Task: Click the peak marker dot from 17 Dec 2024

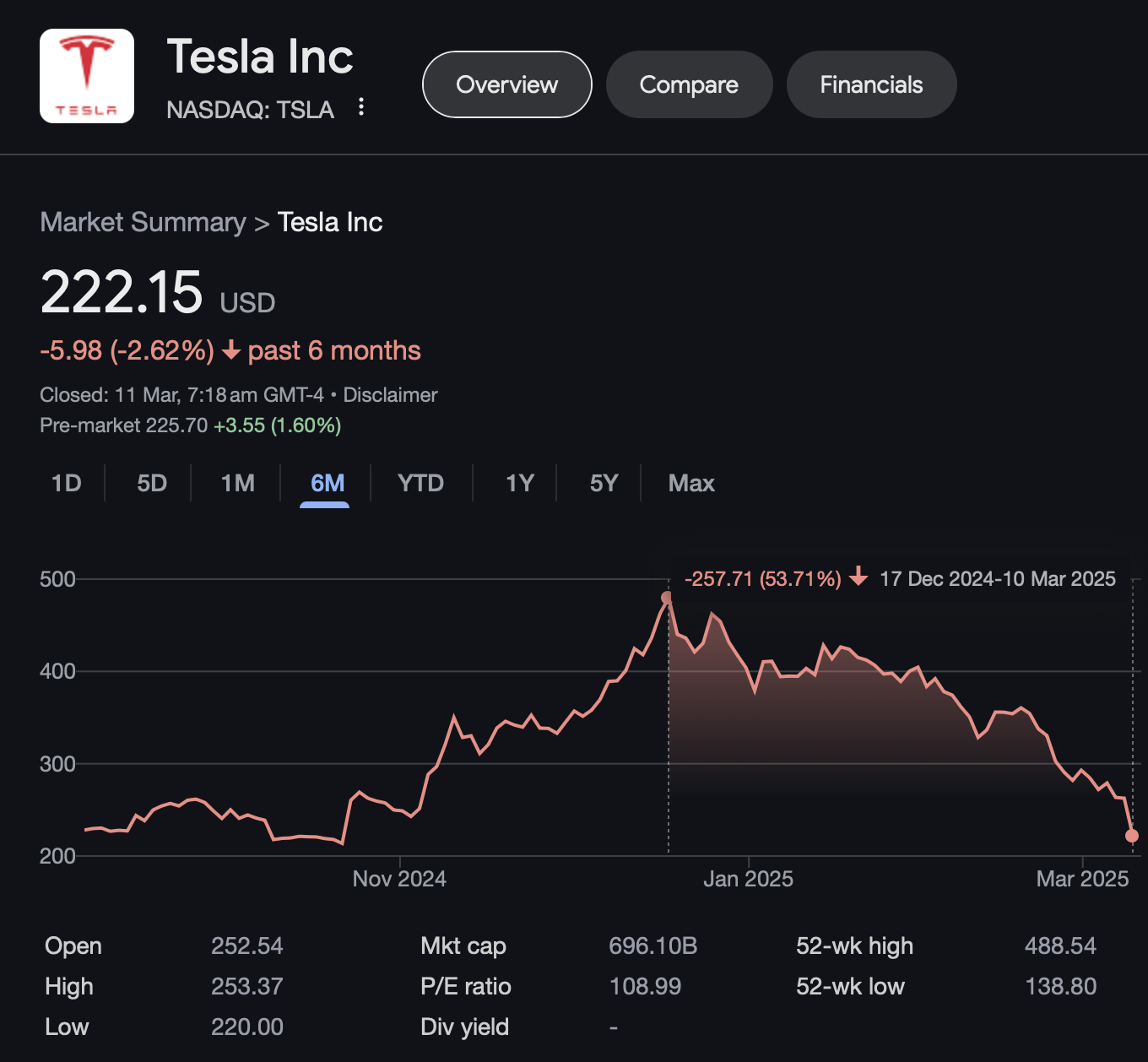Action: (668, 596)
